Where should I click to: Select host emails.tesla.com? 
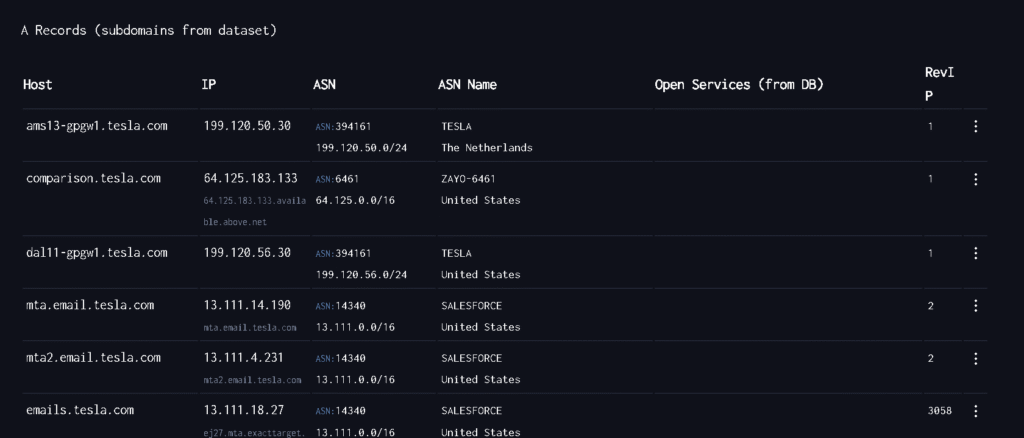[x=80, y=410]
